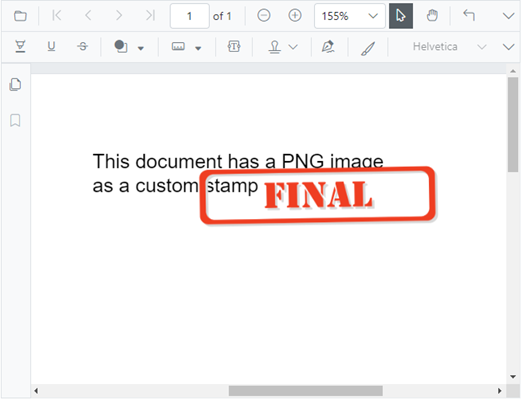The height and width of the screenshot is (400, 523).
Task: Open the Helvetica font dropdown
Action: point(450,47)
